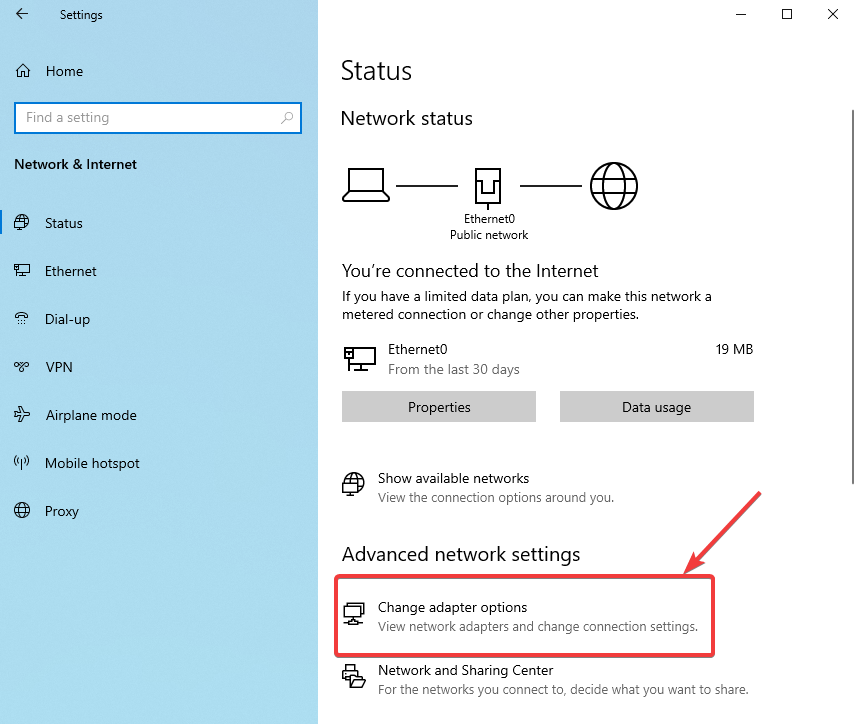Click the Proxy icon in the sidebar
The height and width of the screenshot is (724, 856).
[22, 511]
